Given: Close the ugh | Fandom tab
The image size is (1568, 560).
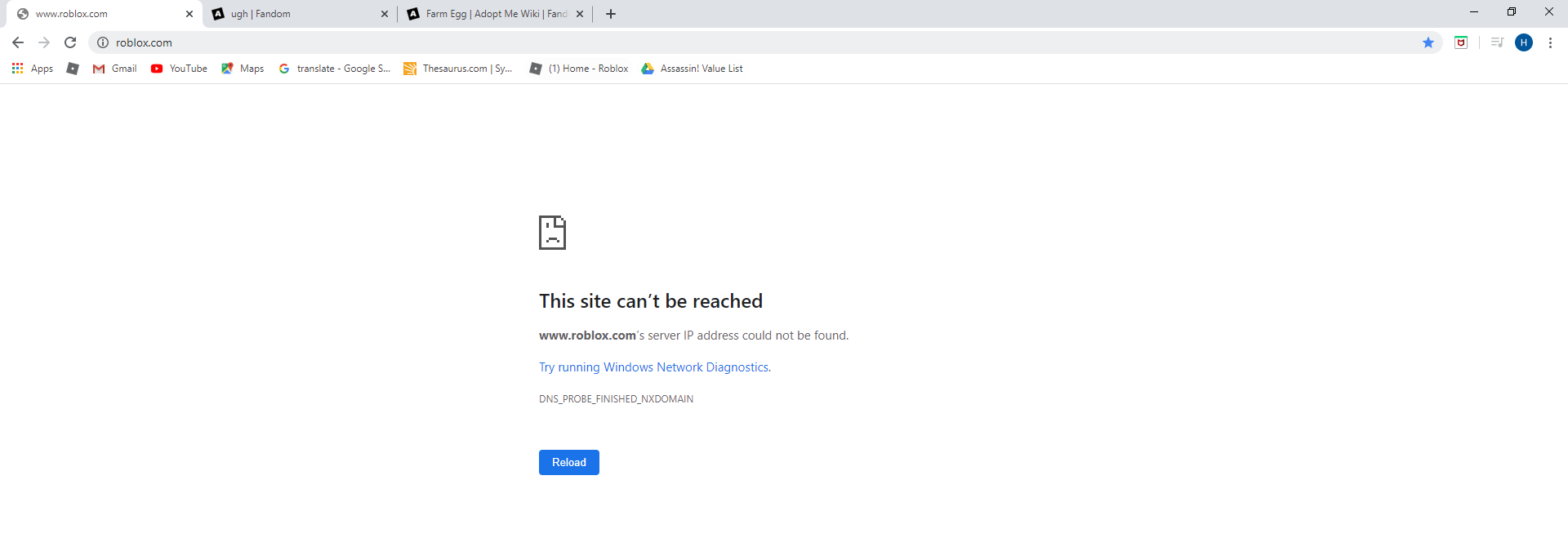Looking at the screenshot, I should coord(385,14).
